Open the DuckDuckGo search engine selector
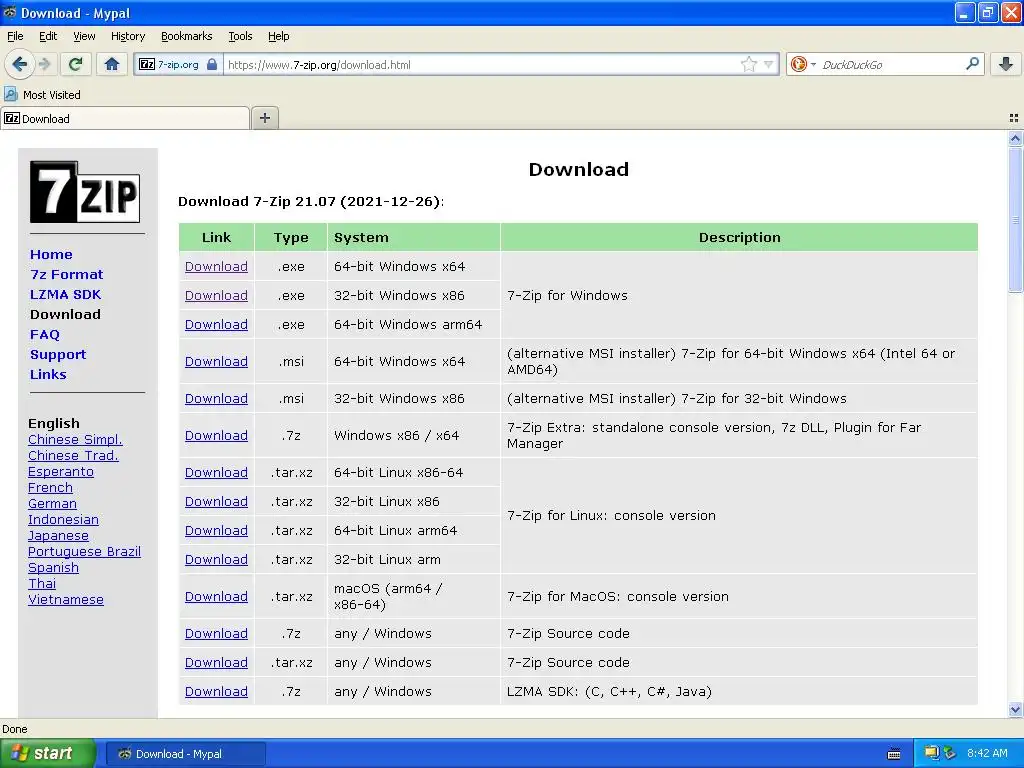 [803, 64]
